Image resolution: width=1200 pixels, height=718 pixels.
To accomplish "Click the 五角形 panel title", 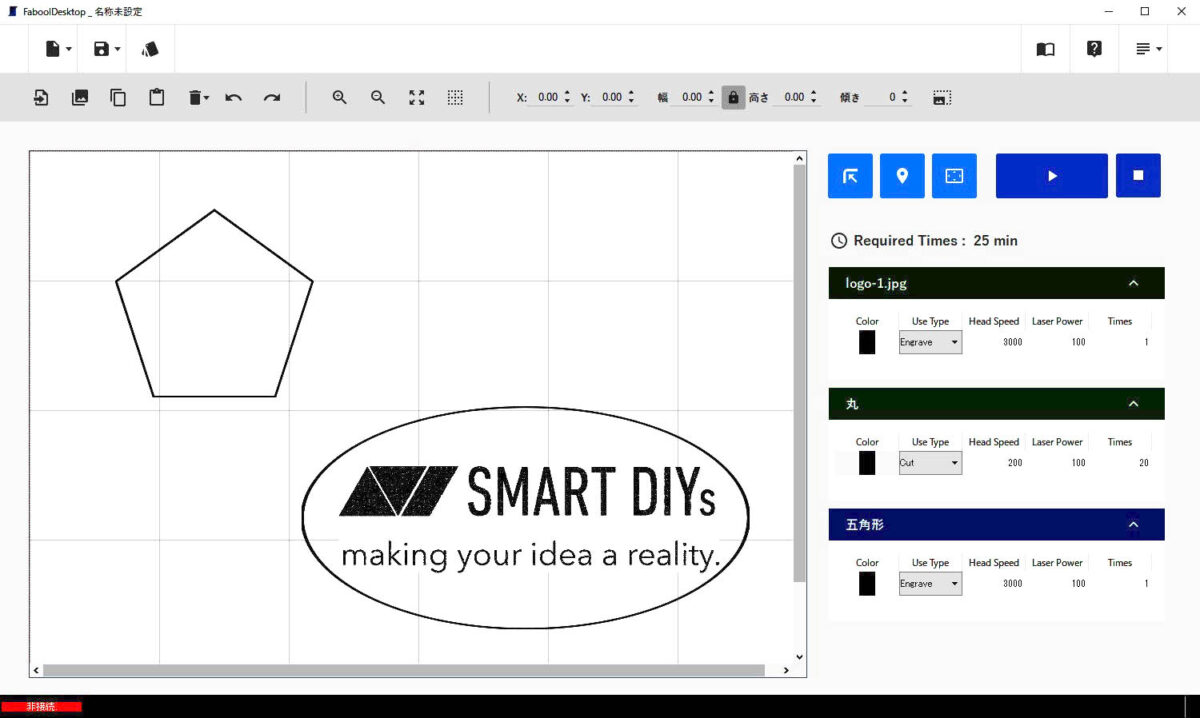I will [865, 524].
